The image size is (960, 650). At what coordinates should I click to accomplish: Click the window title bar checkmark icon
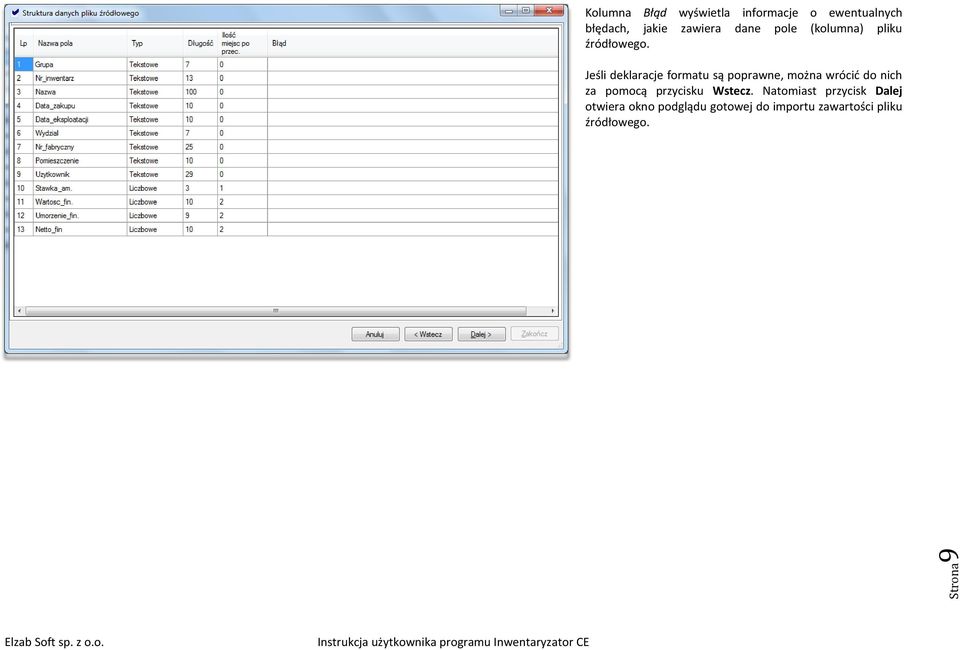[15, 12]
